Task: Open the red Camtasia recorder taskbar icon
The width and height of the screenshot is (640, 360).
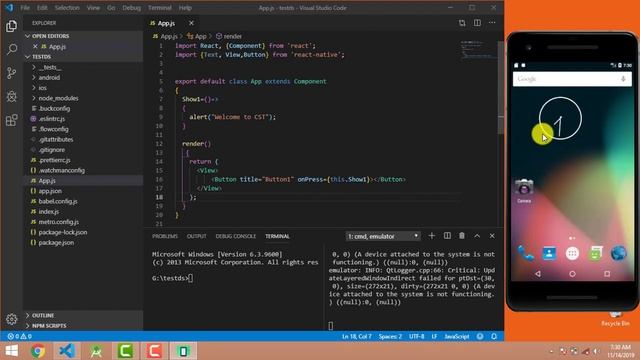Action: [154, 351]
